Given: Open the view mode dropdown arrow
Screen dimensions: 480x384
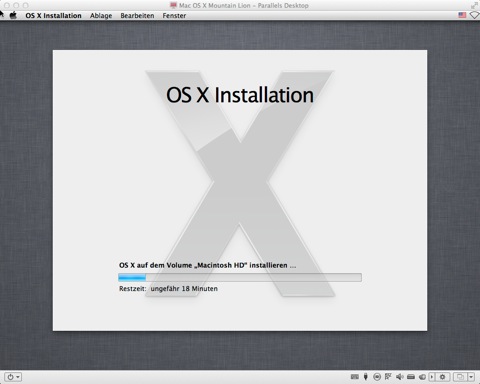Looking at the screenshot, I should [471, 377].
